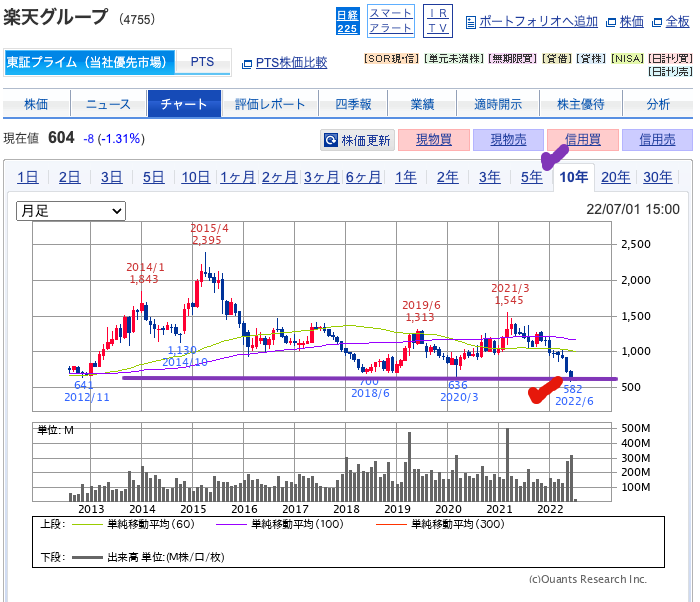Open the 株主優待 tab
Screen dimensions: 700x602
click(x=581, y=104)
